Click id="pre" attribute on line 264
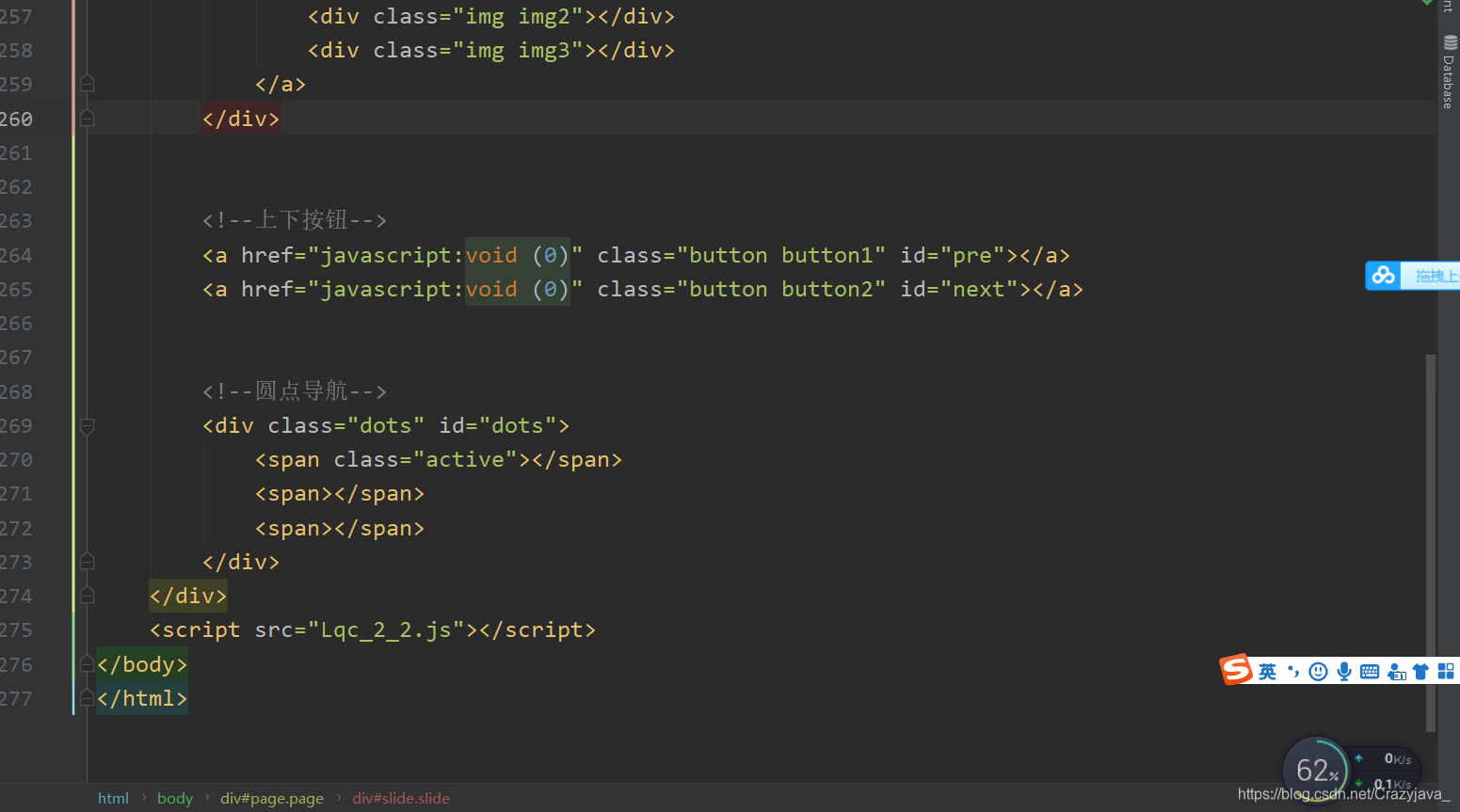The width and height of the screenshot is (1460, 812). [x=953, y=255]
